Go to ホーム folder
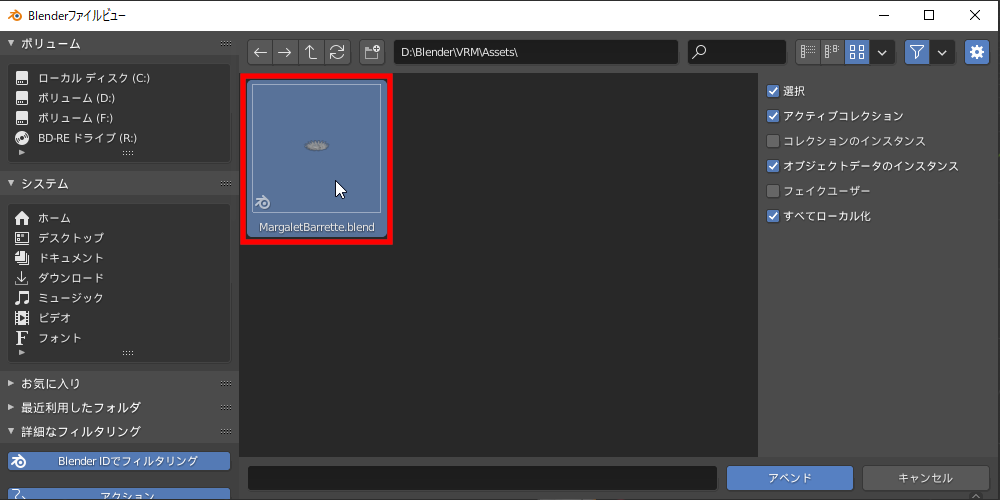The height and width of the screenshot is (500, 1000). pyautogui.click(x=119, y=218)
